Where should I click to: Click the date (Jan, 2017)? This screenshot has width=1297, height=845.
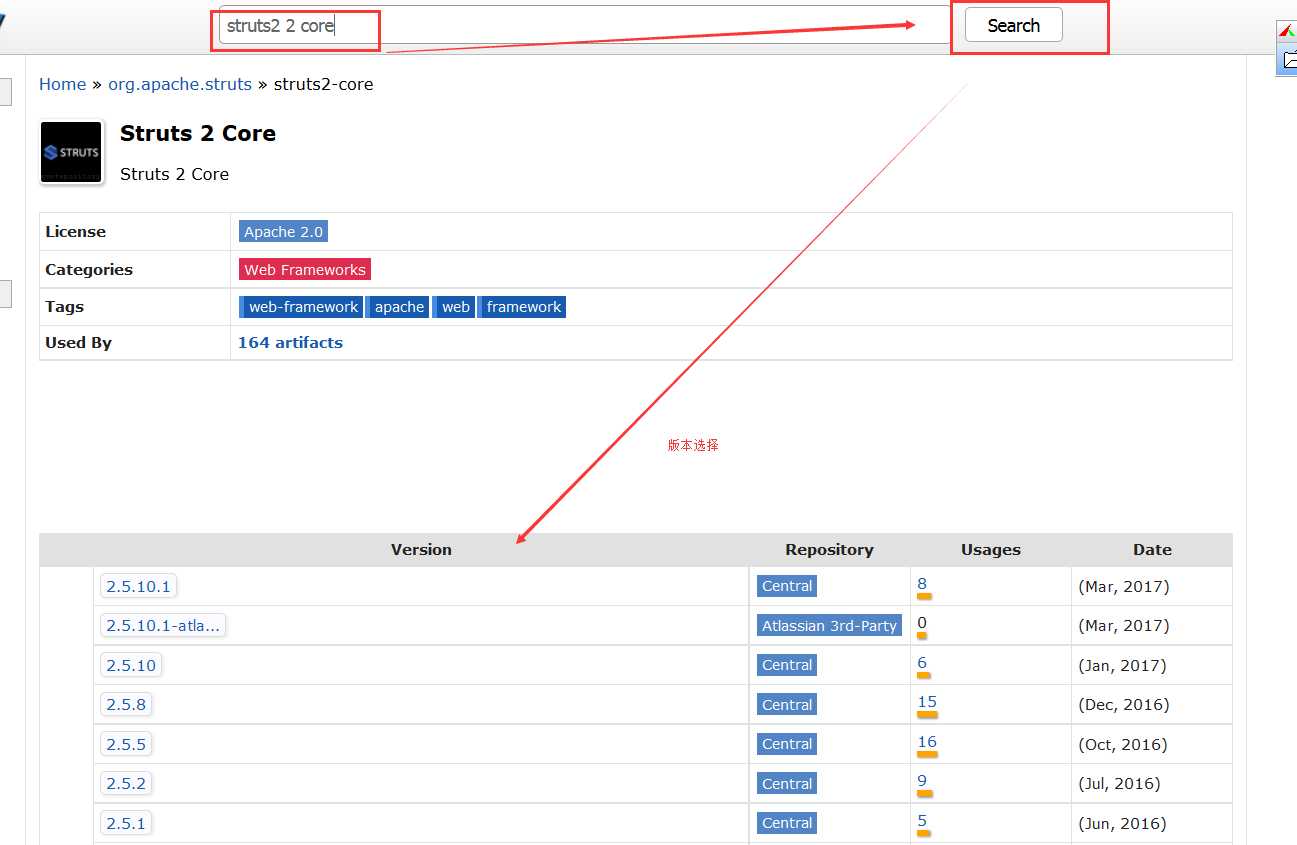[x=1122, y=665]
